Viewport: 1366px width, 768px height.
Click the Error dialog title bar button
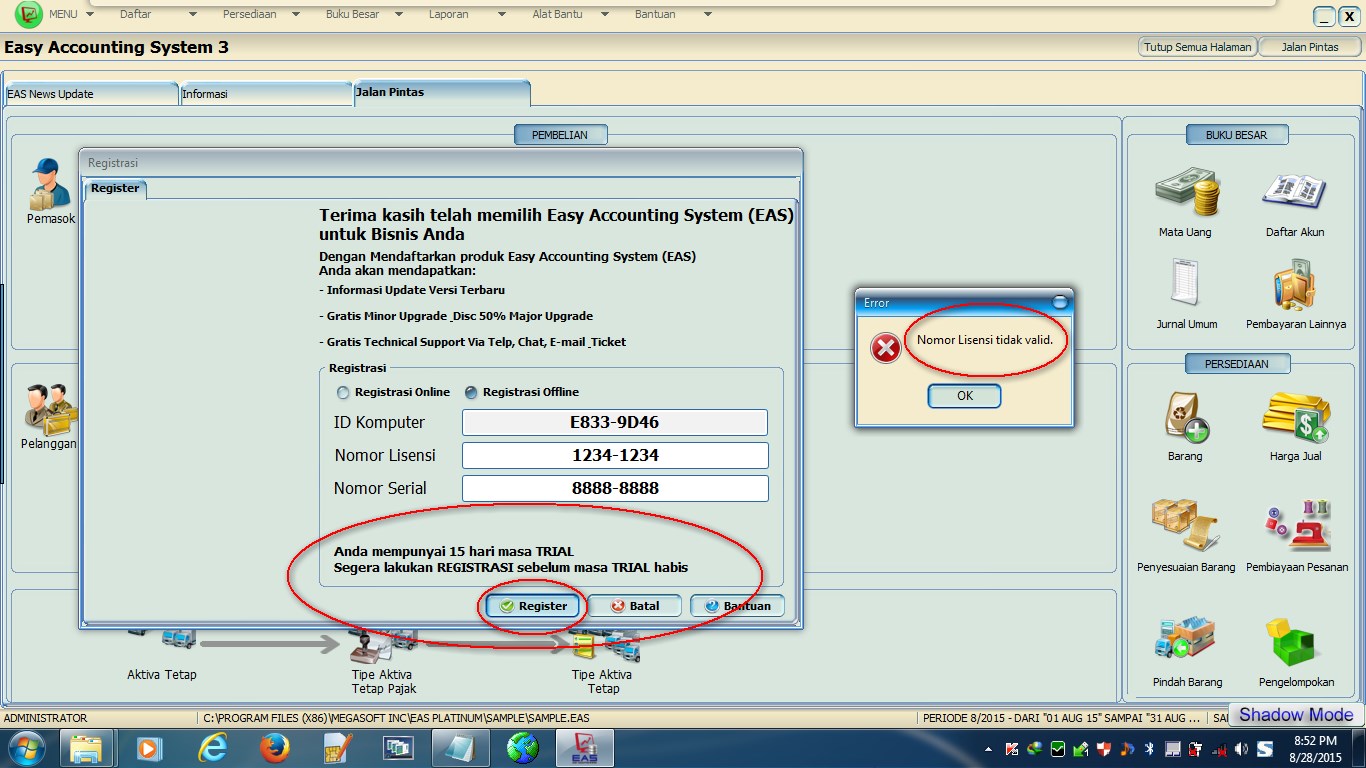(1061, 302)
